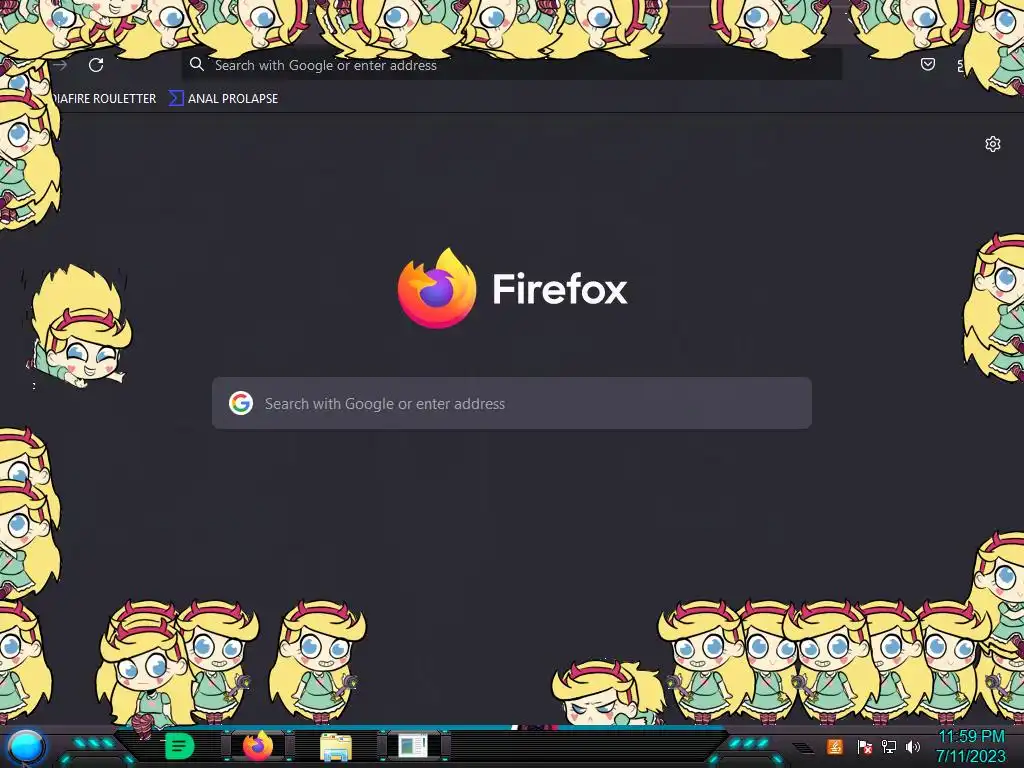Open File Explorer from the taskbar

point(336,746)
